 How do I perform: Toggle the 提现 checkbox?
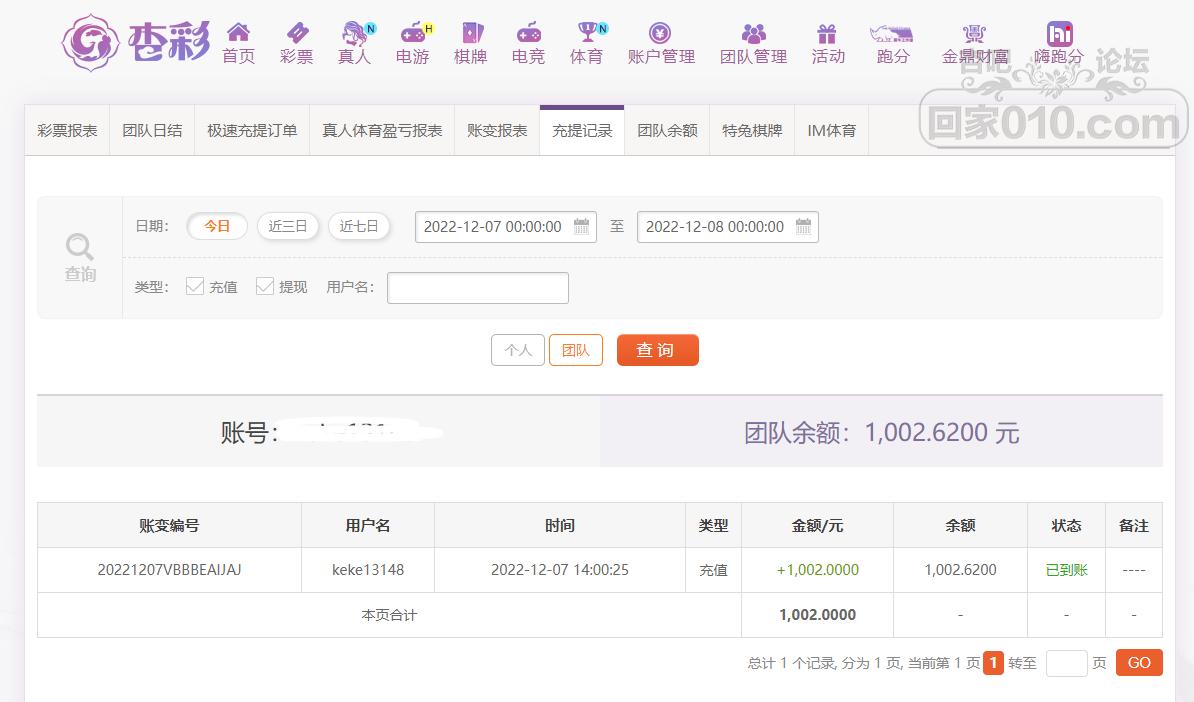[x=265, y=287]
